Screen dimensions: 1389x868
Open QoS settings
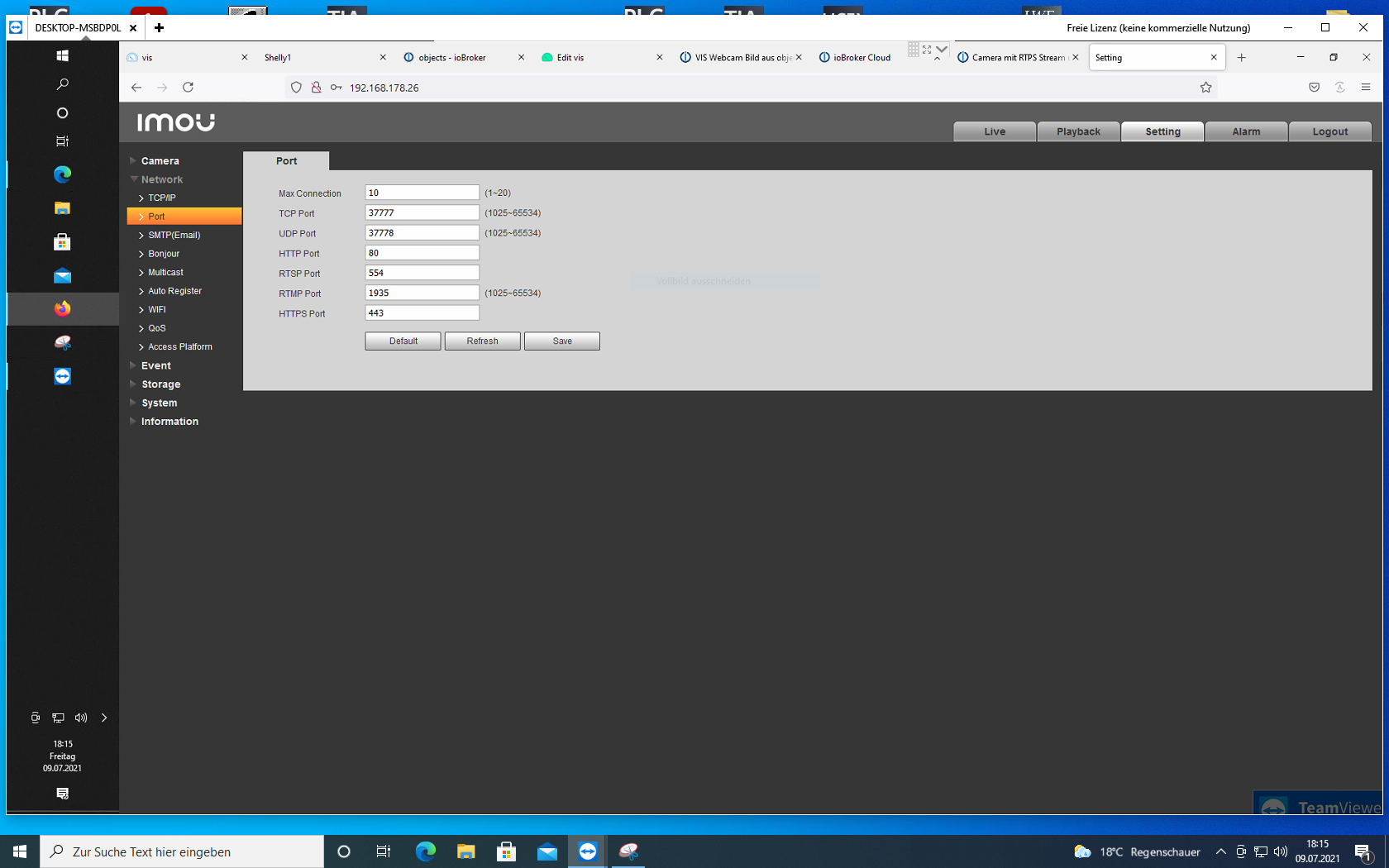[x=156, y=328]
